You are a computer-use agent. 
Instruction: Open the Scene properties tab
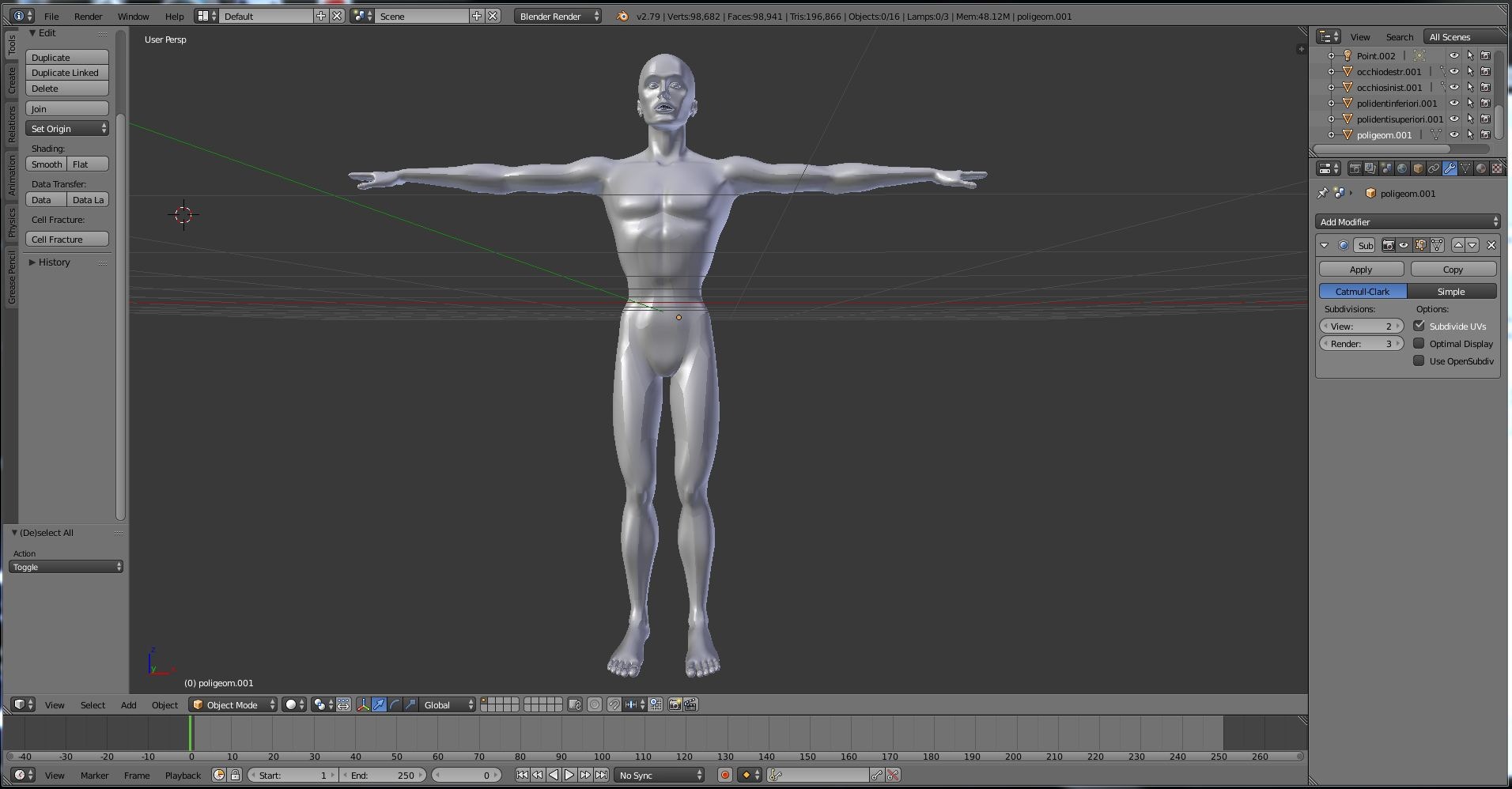[x=1386, y=168]
